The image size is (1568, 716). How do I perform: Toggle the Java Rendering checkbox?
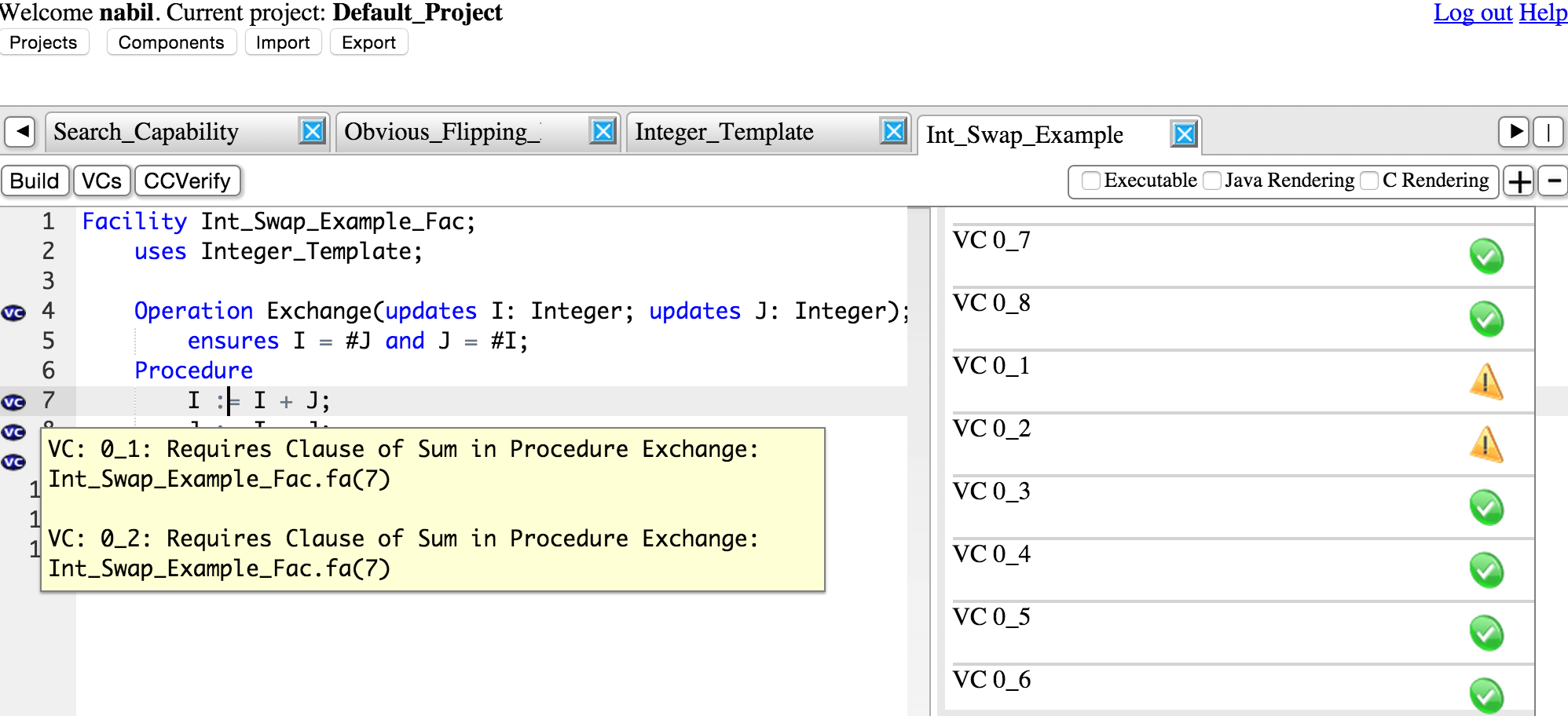pos(1212,181)
